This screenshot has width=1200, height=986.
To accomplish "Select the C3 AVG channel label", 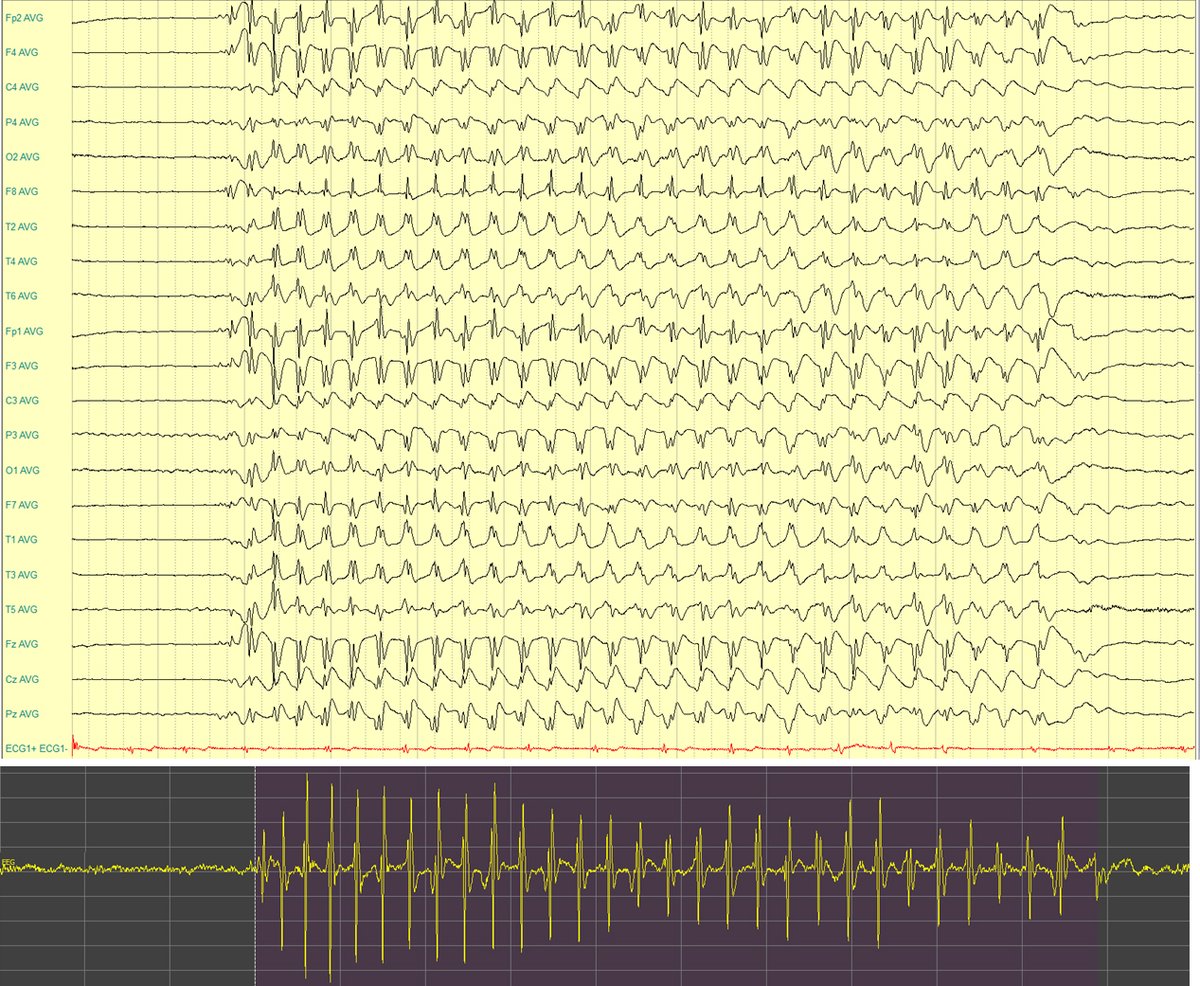I will click(22, 400).
